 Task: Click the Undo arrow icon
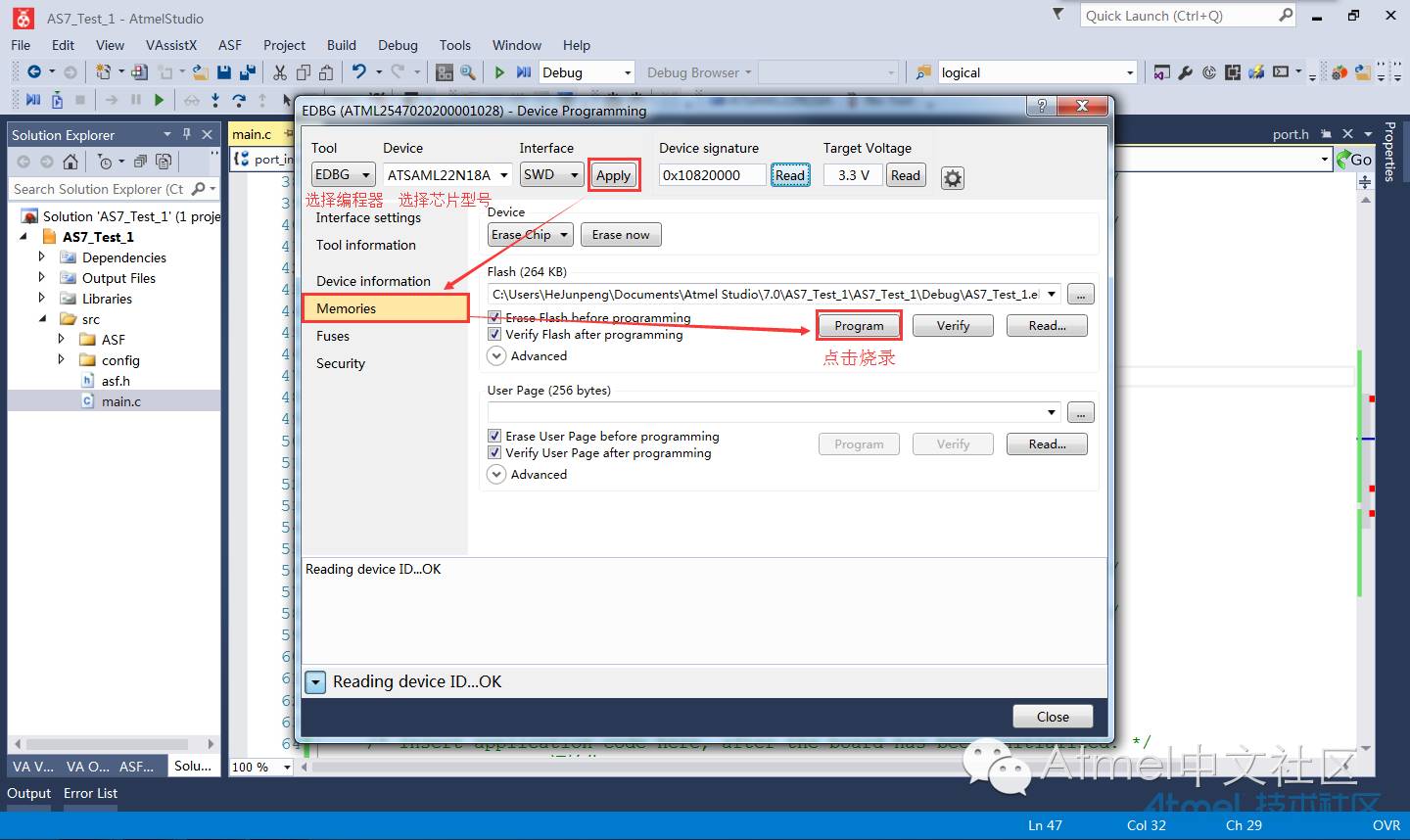click(x=359, y=71)
